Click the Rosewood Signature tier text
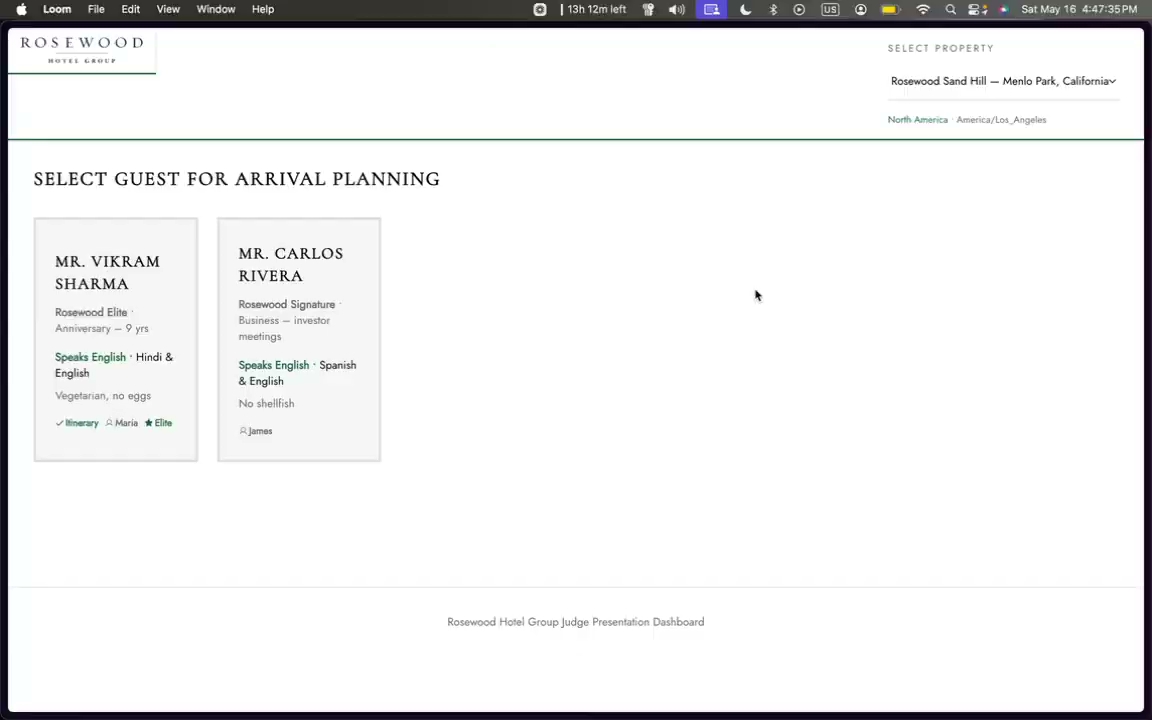The width and height of the screenshot is (1152, 720). pyautogui.click(x=287, y=304)
